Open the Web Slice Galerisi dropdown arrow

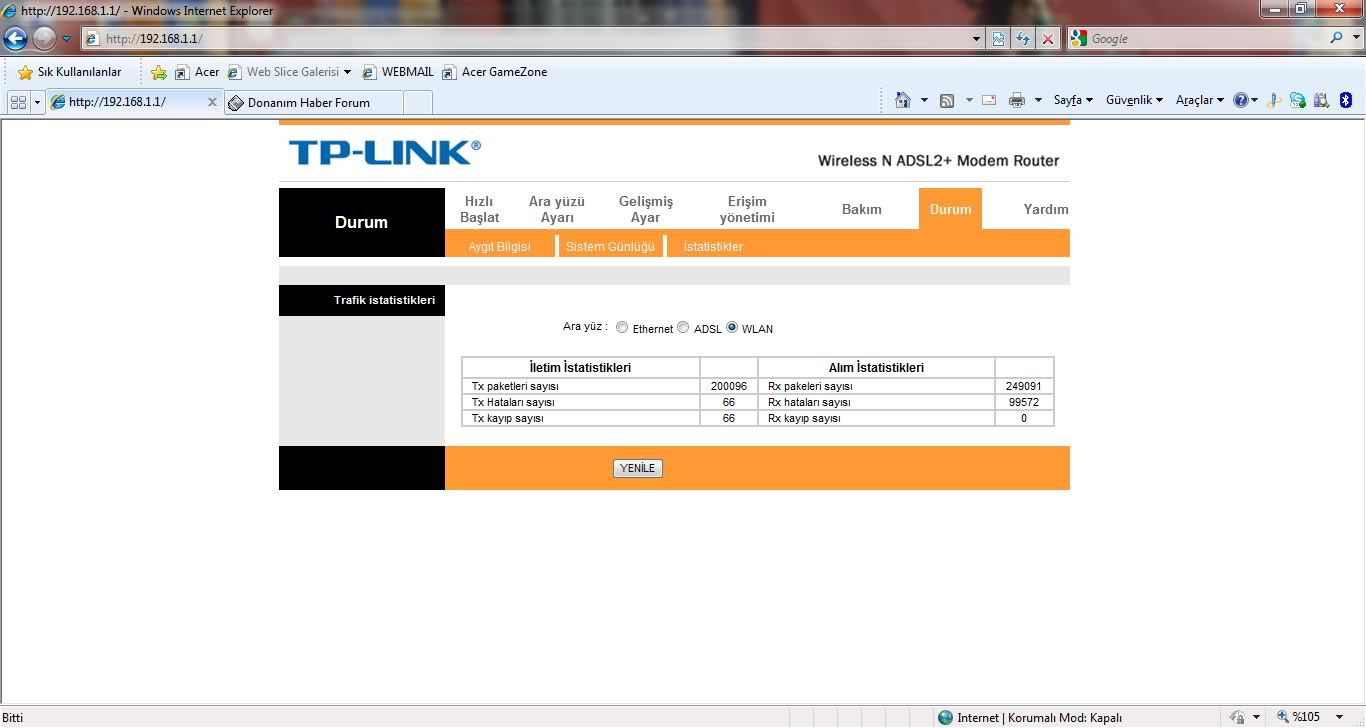click(x=348, y=72)
